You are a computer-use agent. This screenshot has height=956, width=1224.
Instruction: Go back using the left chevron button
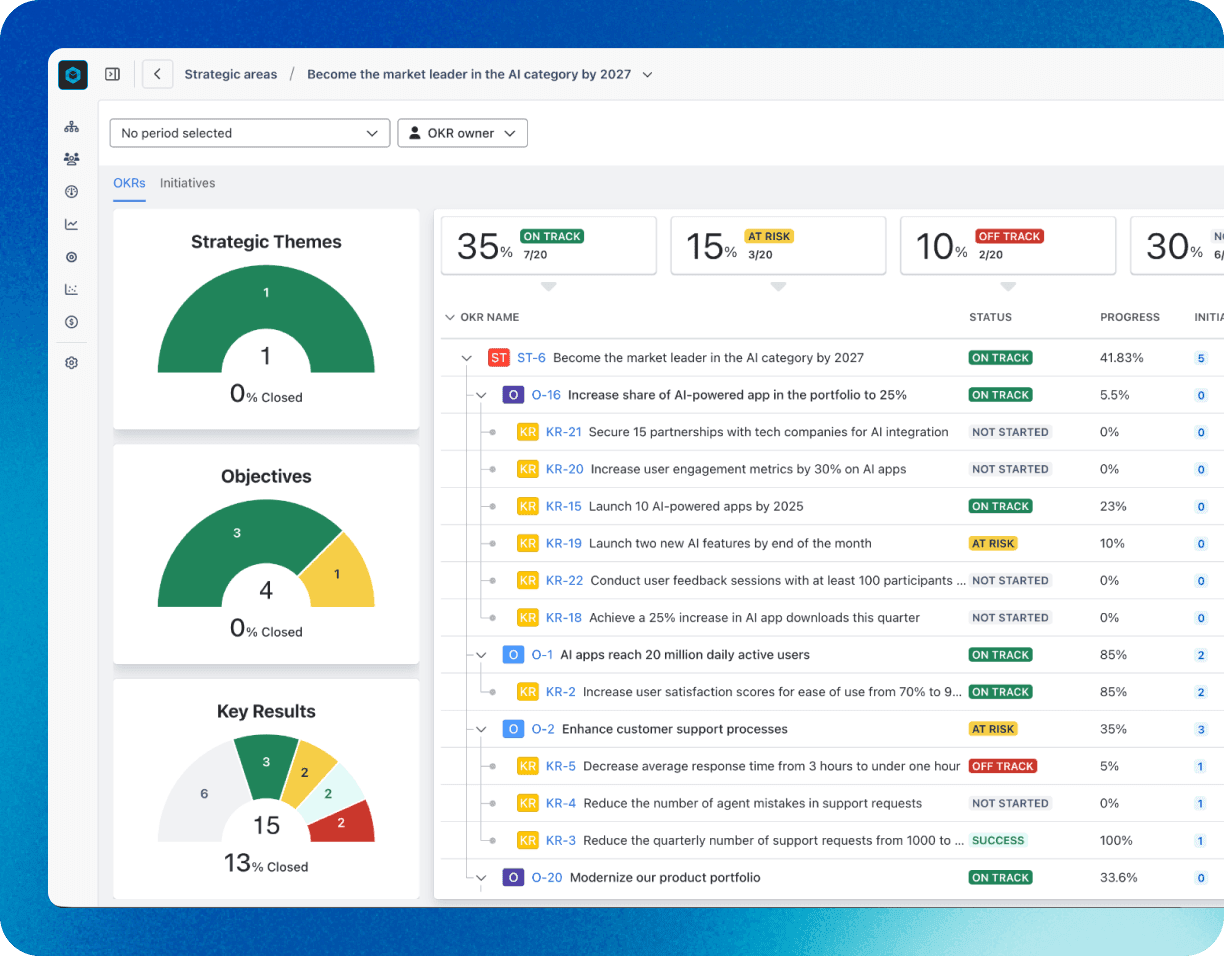point(158,74)
